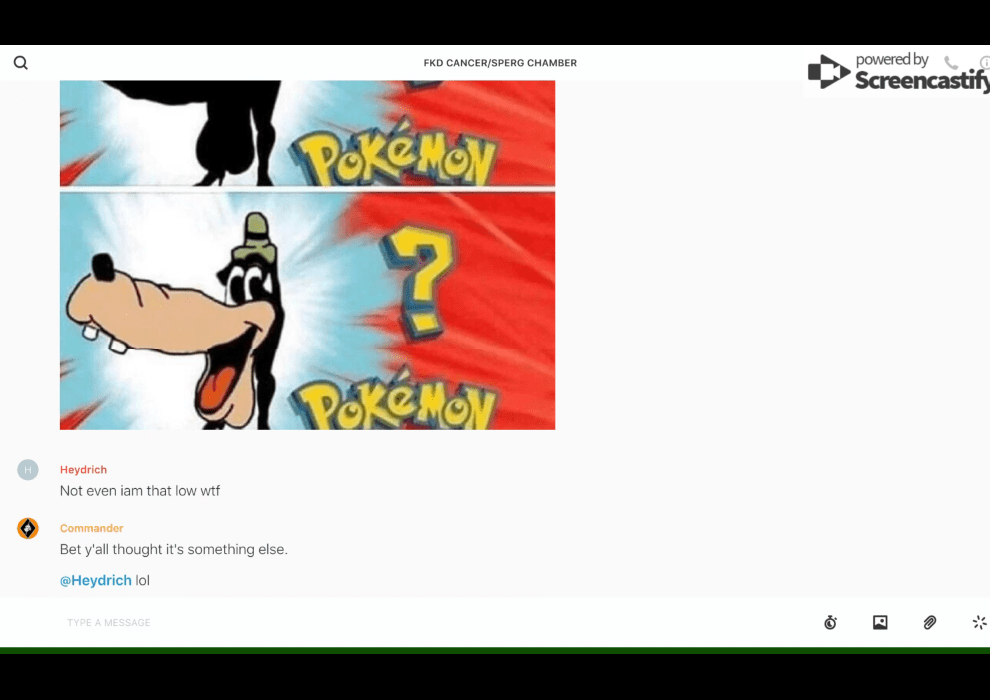Click the "lol" reply text
This screenshot has height=700, width=990.
[143, 581]
